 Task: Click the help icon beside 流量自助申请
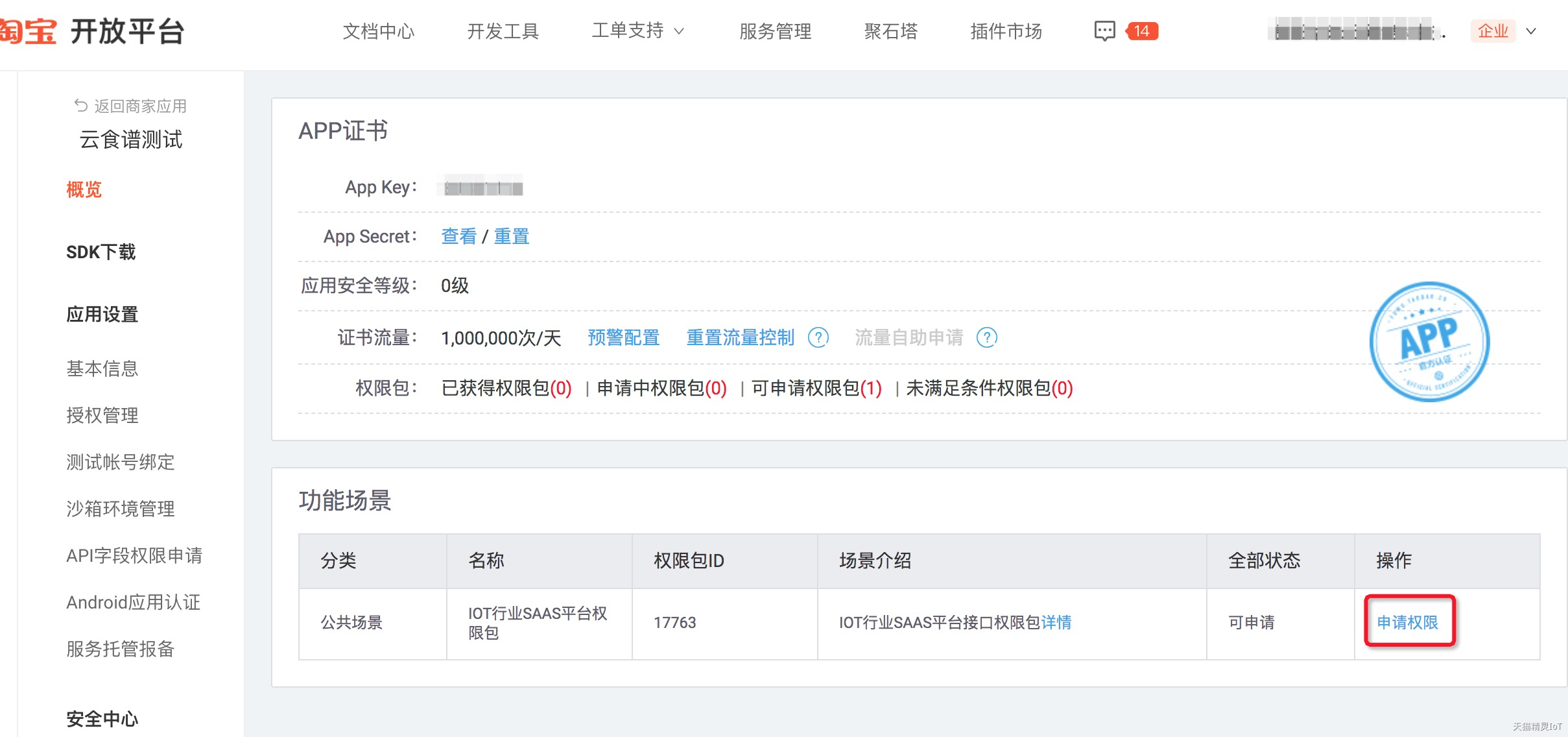pos(987,337)
